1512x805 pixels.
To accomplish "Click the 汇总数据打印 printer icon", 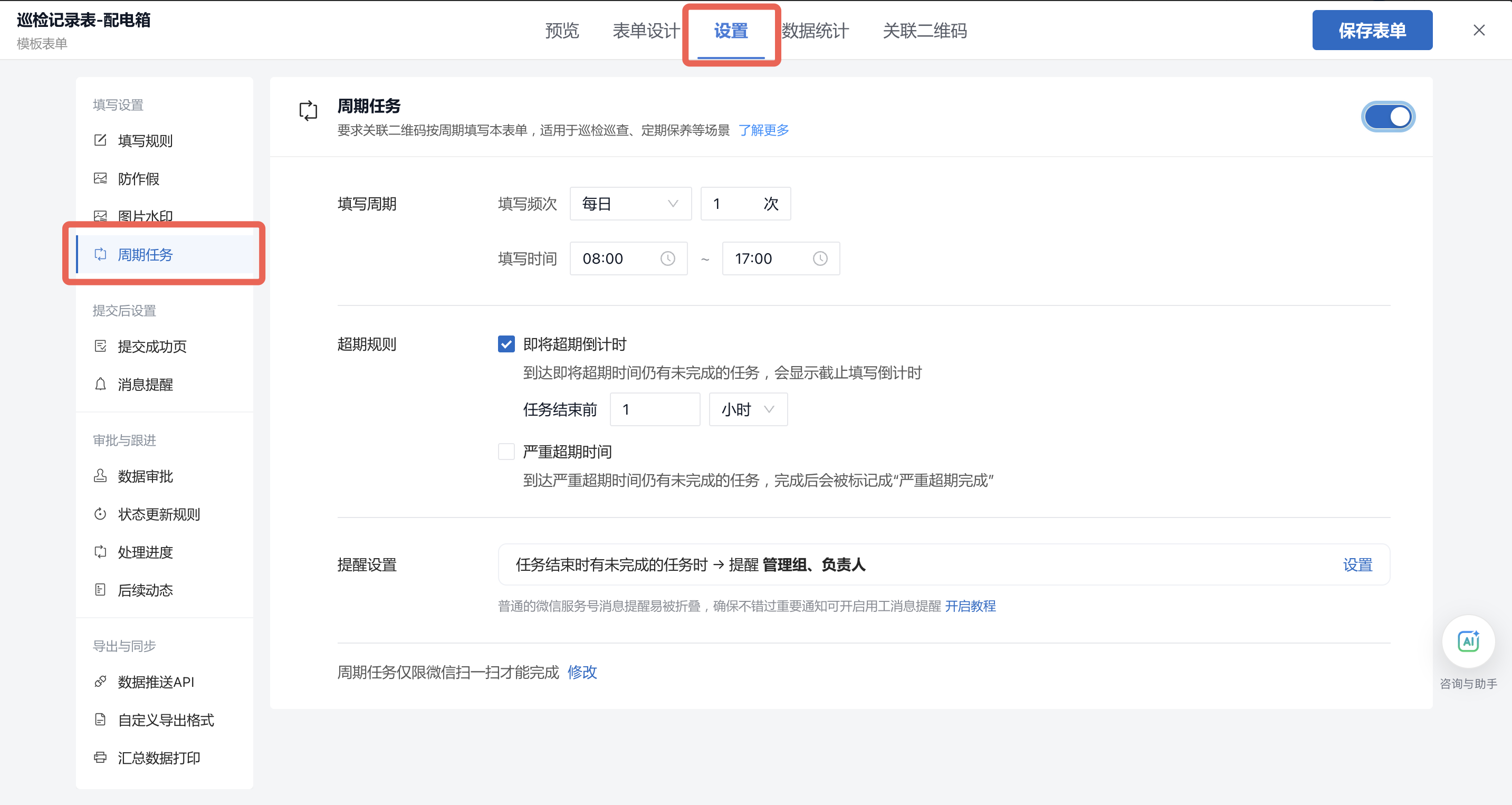I will tap(100, 758).
